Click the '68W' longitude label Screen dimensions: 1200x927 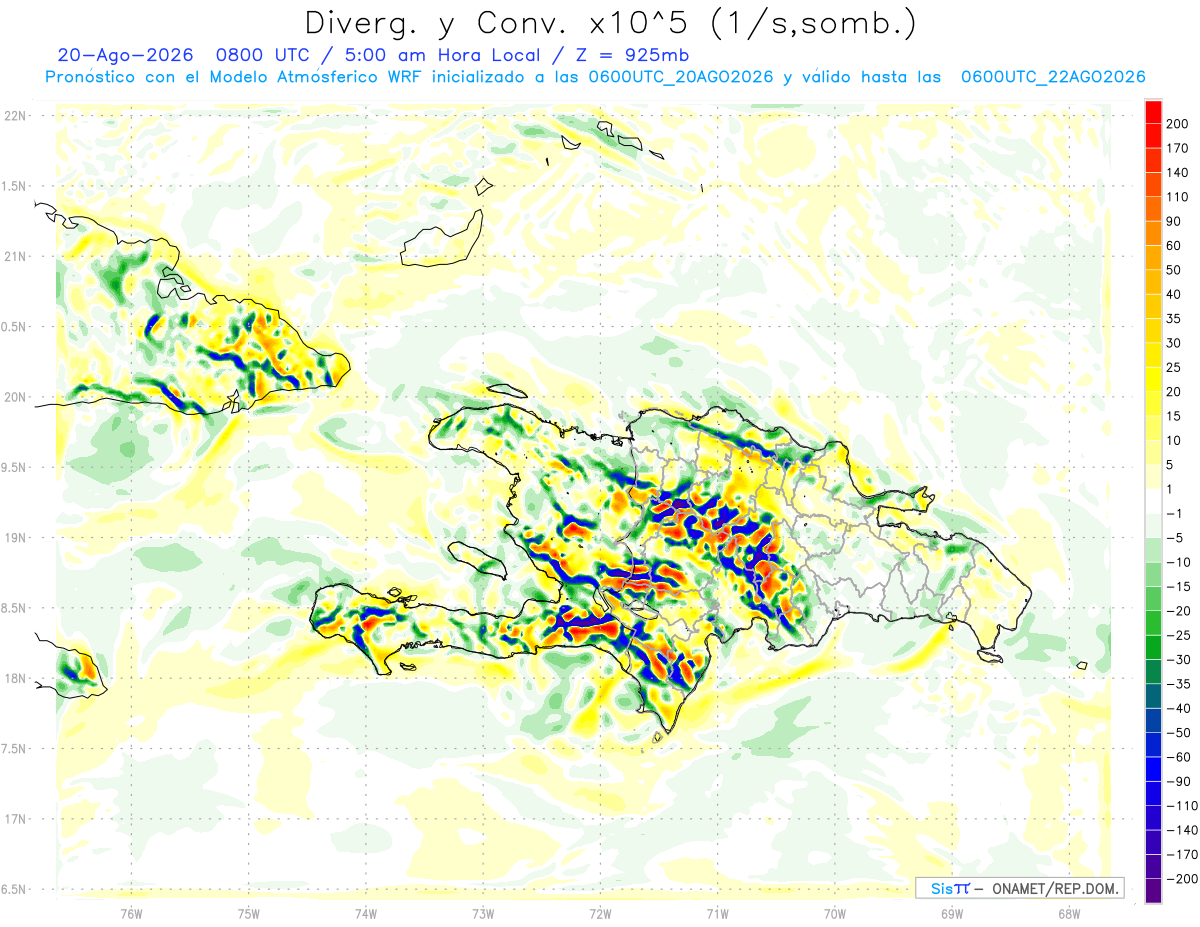[x=1069, y=913]
